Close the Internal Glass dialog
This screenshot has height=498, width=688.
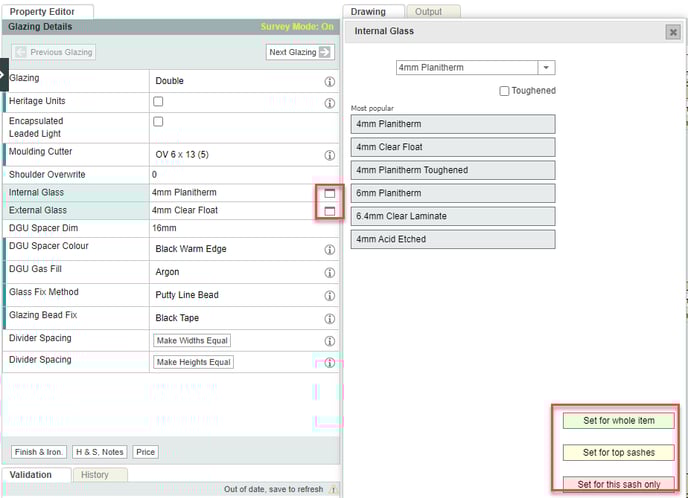673,32
